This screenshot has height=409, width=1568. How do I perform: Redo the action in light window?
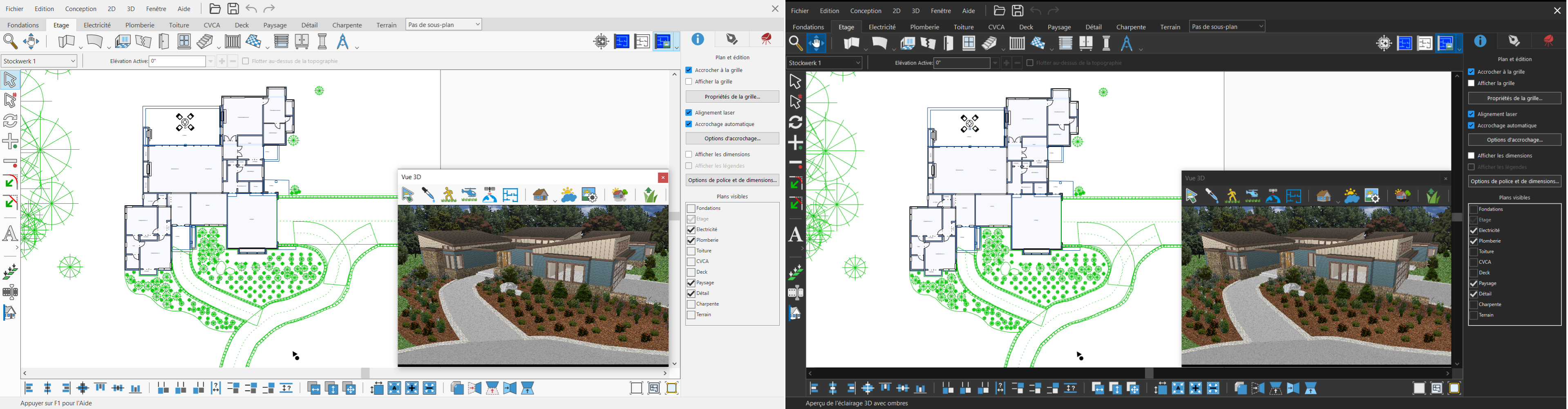[270, 9]
